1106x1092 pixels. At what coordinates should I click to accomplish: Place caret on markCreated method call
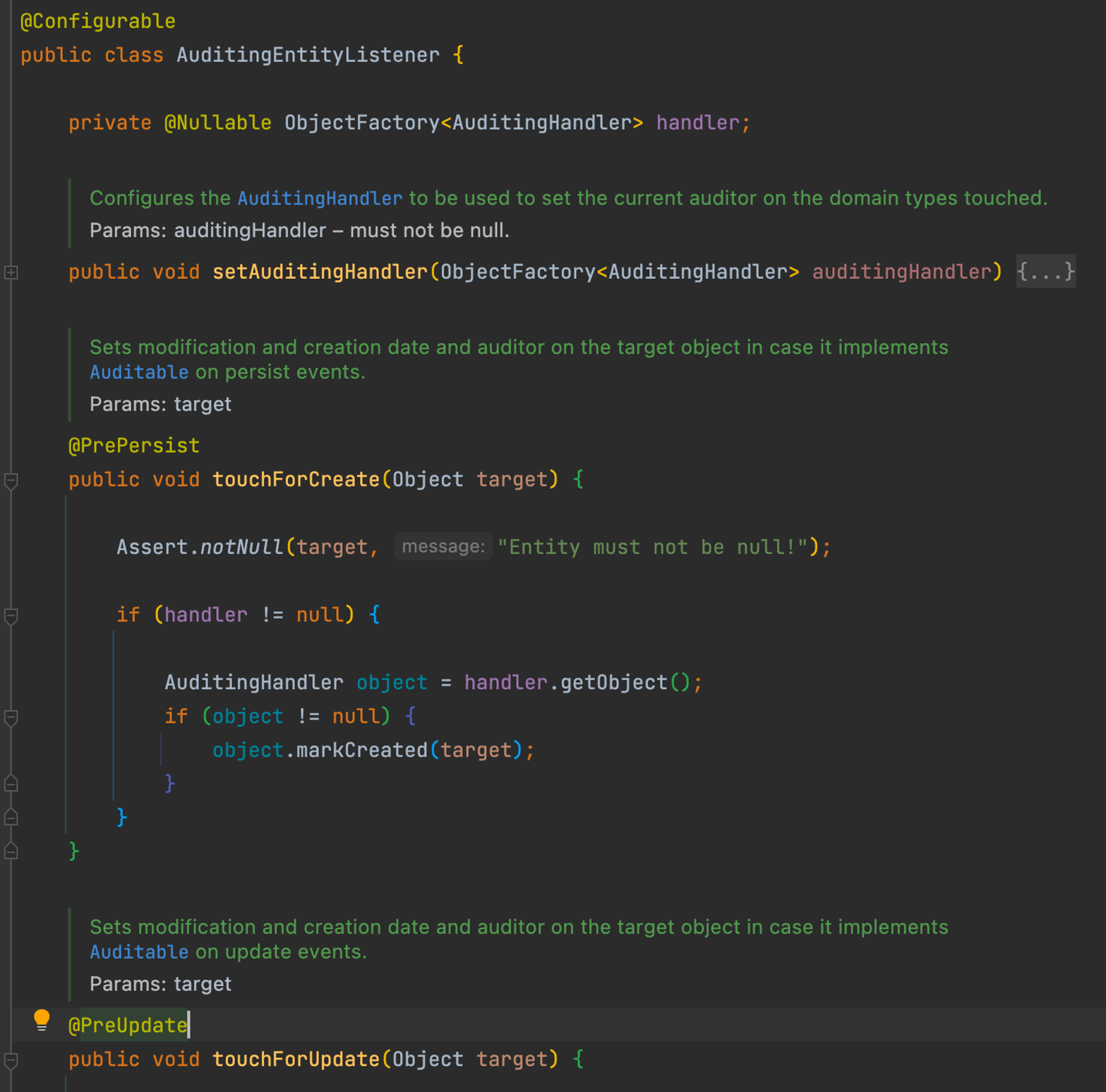click(x=361, y=750)
